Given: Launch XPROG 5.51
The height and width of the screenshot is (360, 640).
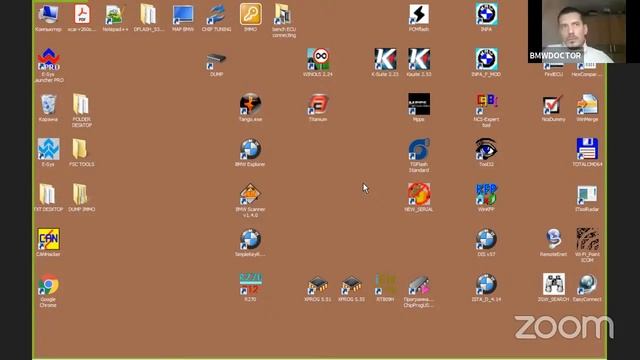Looking at the screenshot, I should point(318,284).
